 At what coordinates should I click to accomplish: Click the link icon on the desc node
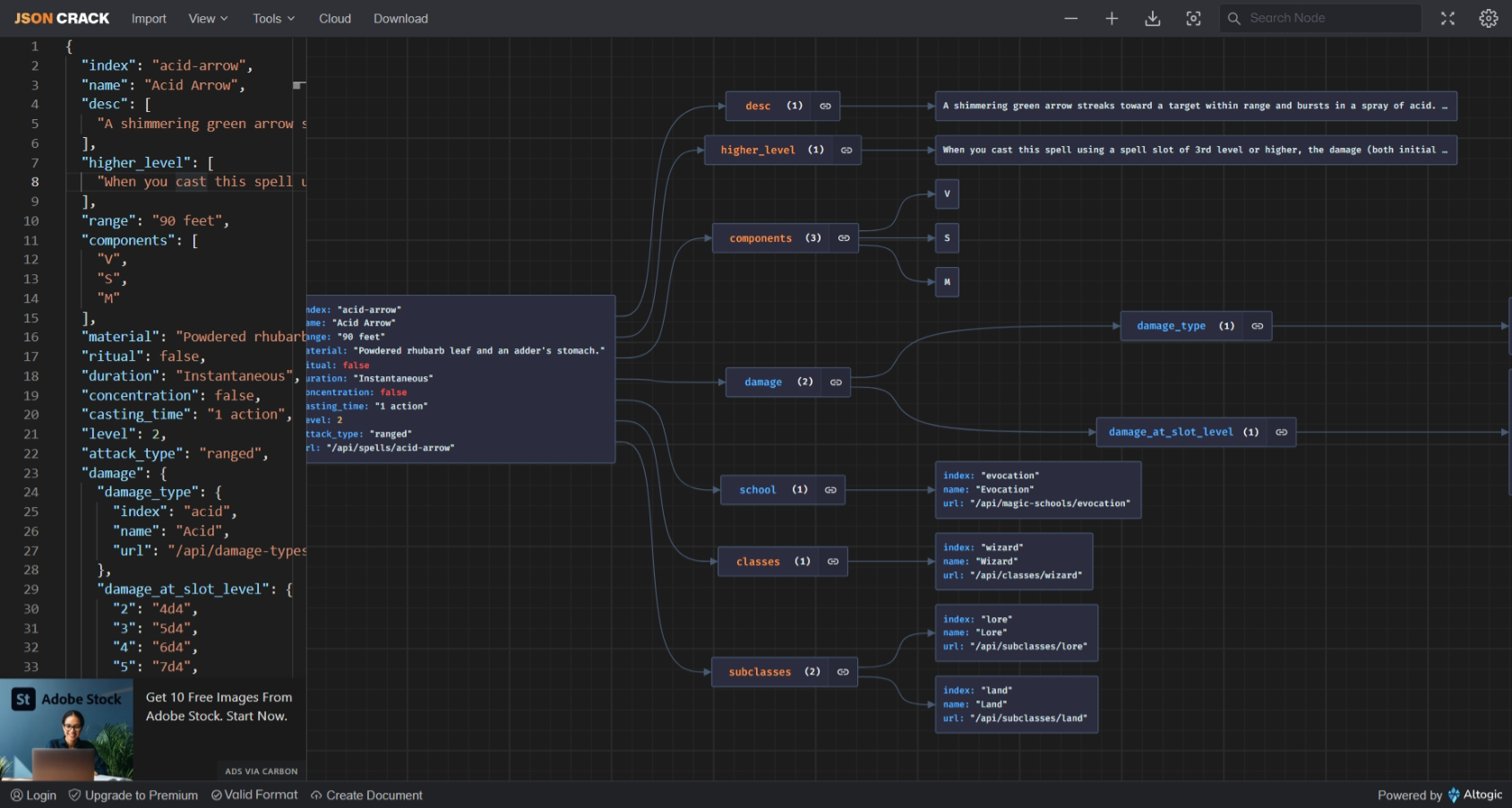(825, 106)
